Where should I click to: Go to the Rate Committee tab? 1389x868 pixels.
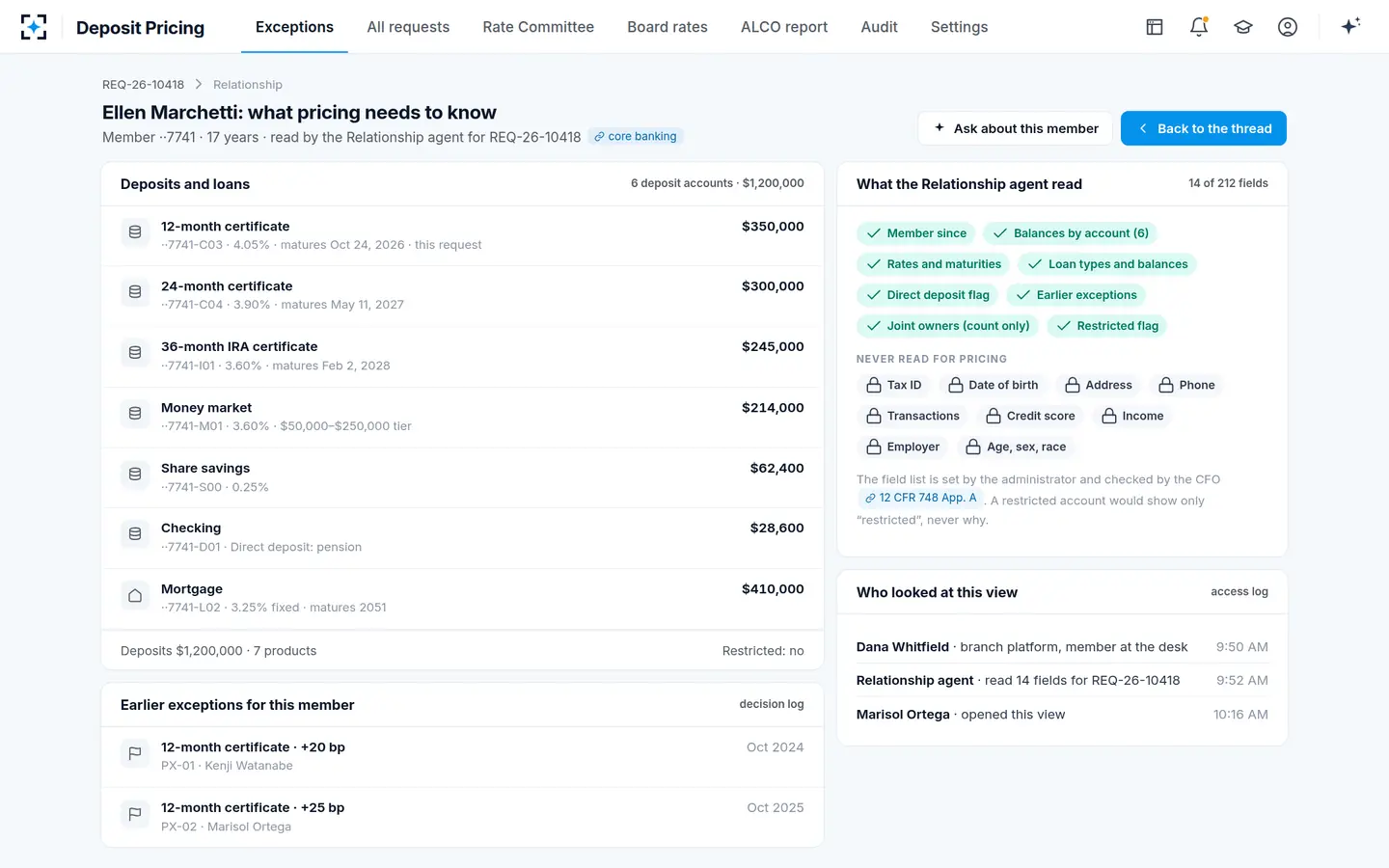(538, 27)
